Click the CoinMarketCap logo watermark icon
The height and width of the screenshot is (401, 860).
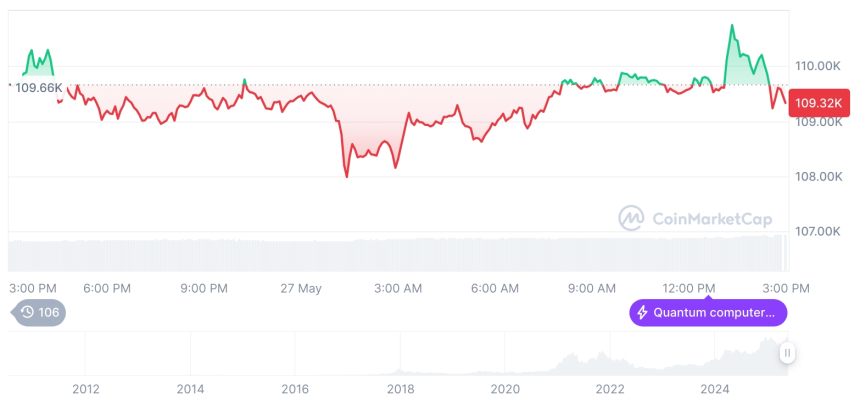point(631,217)
